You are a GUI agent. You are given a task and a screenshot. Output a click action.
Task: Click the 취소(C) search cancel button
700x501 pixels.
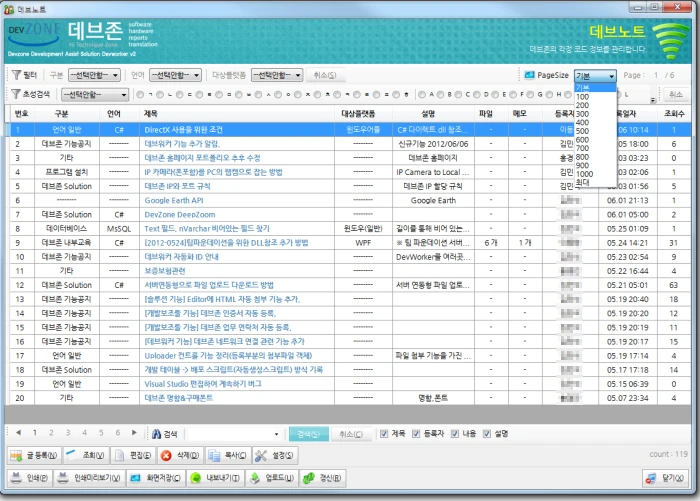click(x=351, y=434)
